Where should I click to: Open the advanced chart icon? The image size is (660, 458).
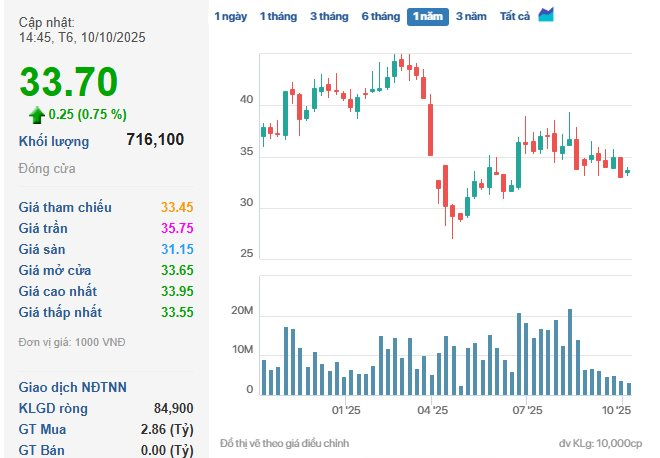[546, 15]
